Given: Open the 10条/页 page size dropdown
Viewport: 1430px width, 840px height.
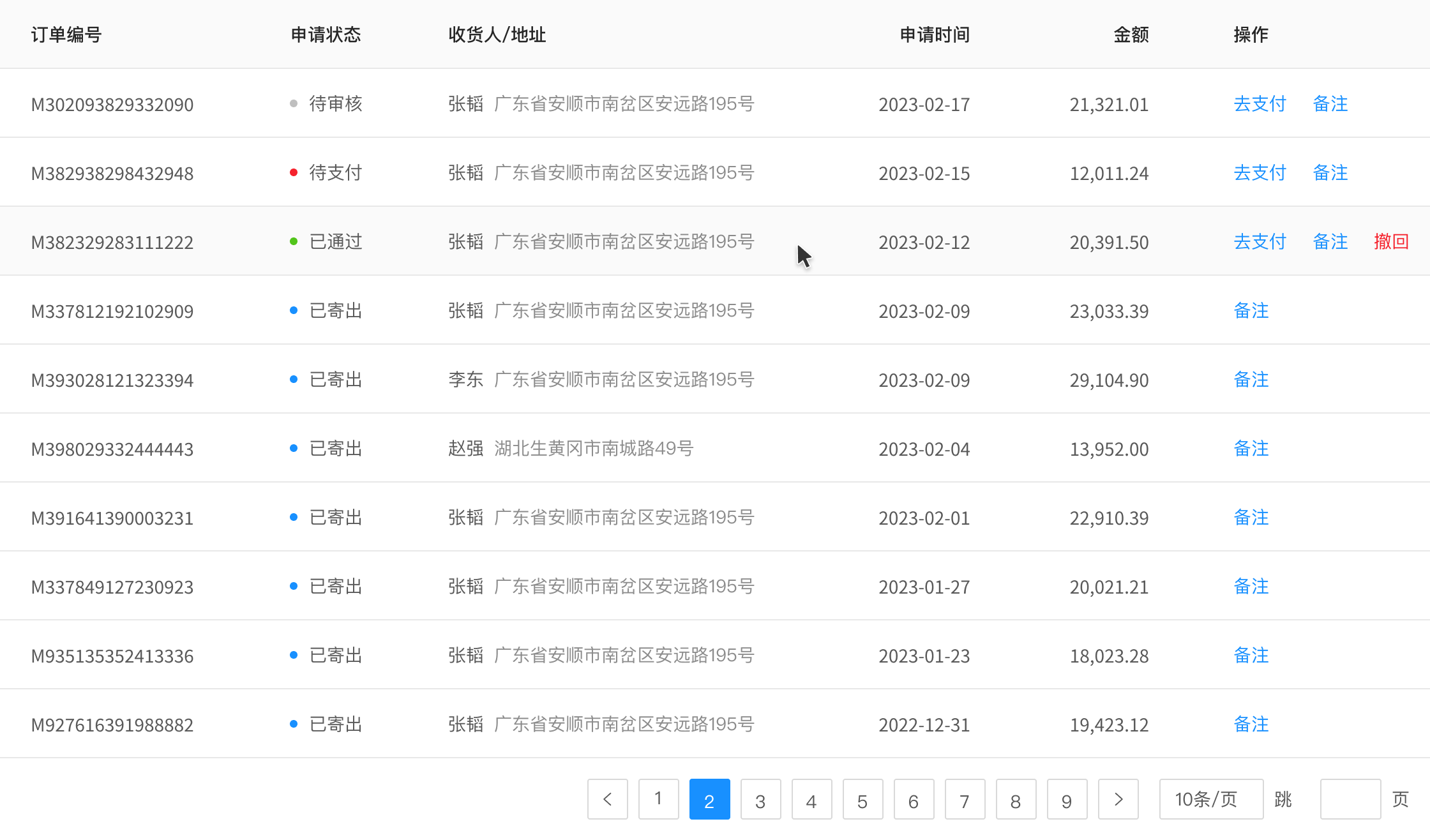Looking at the screenshot, I should click(x=1210, y=799).
